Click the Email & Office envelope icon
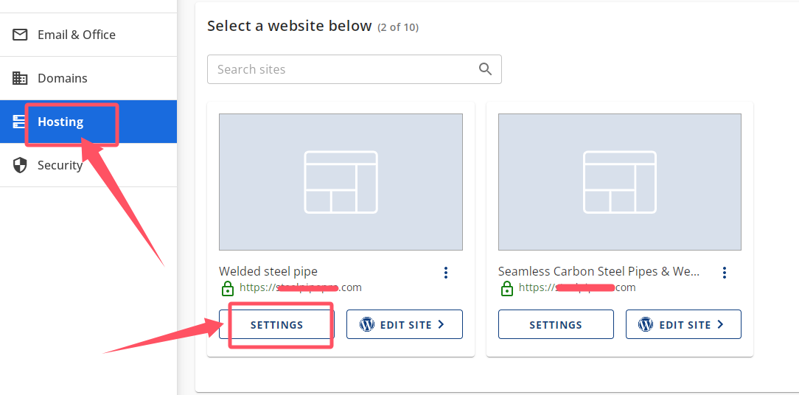The width and height of the screenshot is (799, 395). [20, 35]
